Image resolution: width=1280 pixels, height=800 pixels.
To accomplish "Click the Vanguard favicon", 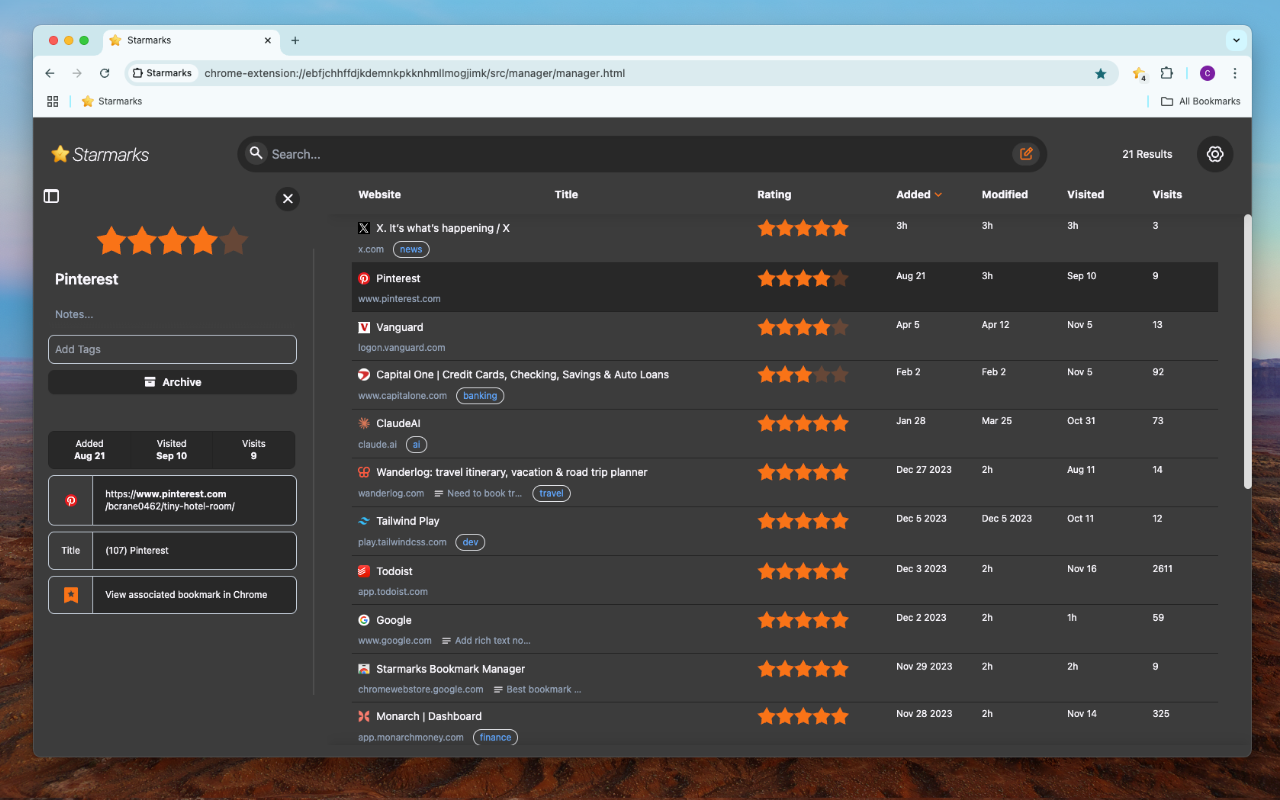I will tap(364, 327).
